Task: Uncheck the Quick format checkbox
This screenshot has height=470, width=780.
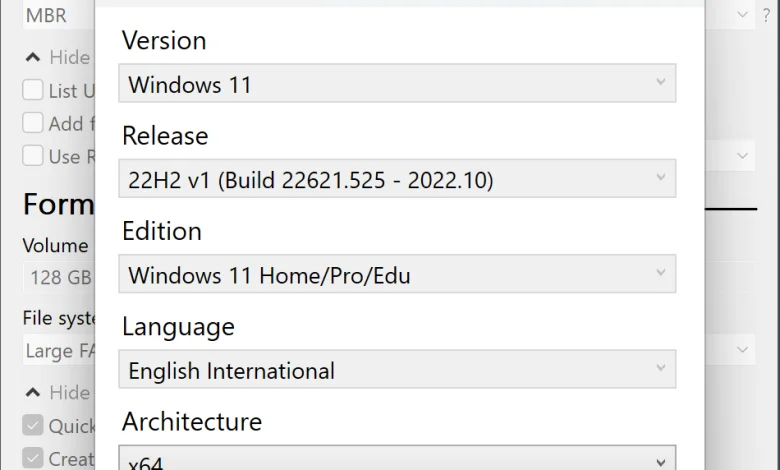Action: 33,426
